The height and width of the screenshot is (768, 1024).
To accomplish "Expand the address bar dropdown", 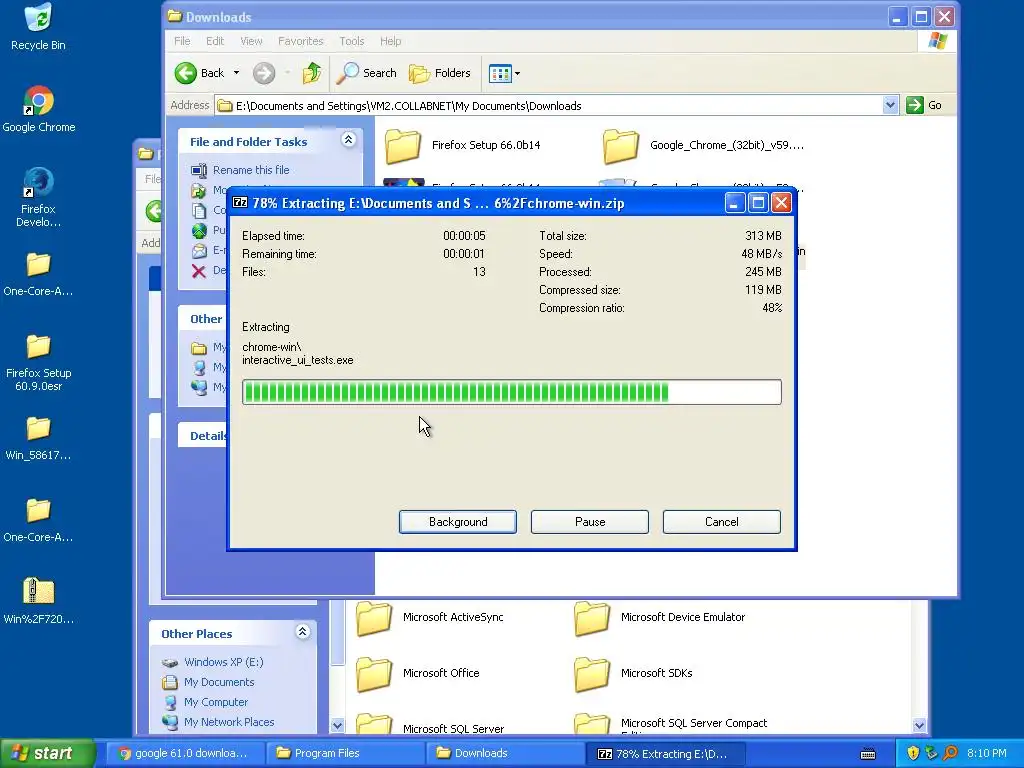I will (x=890, y=105).
